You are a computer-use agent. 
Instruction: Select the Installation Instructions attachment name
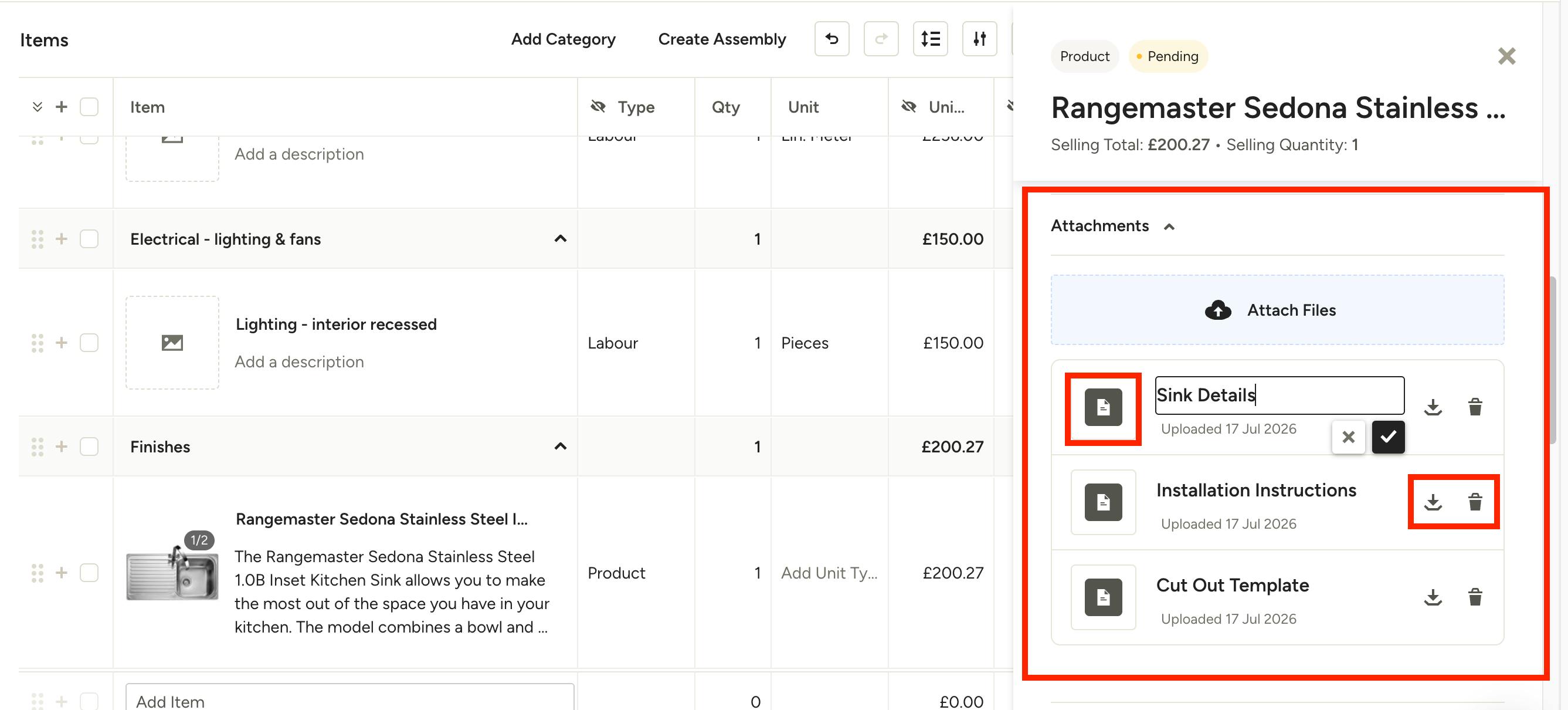click(1257, 490)
